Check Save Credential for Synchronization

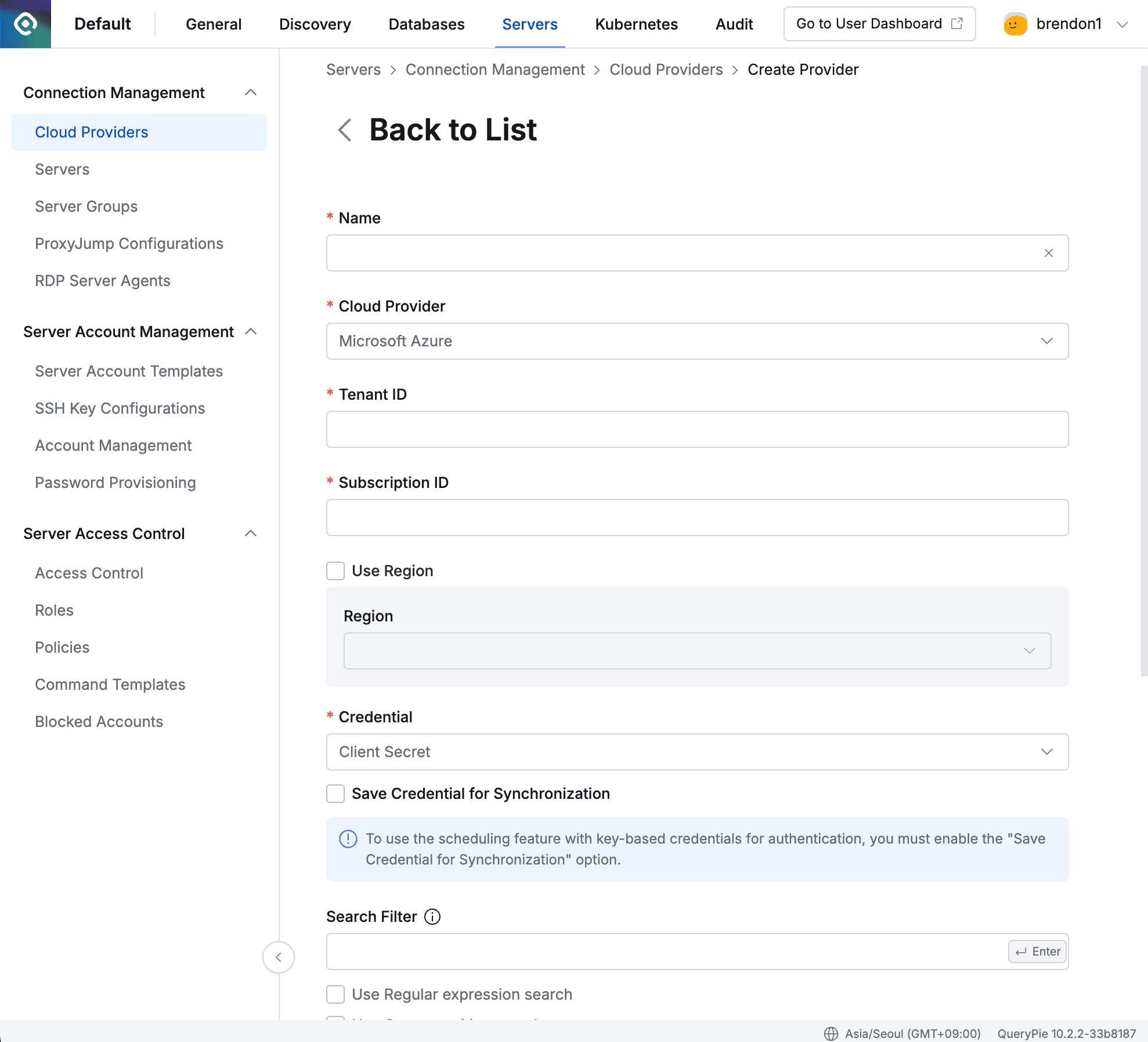point(335,794)
